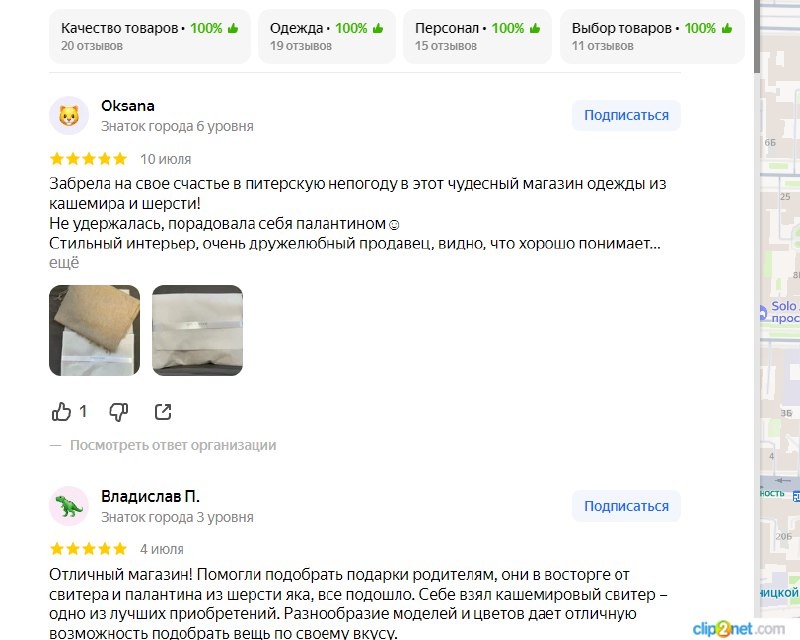Click Владислав's five-star rating
This screenshot has width=800, height=640.
[x=88, y=549]
